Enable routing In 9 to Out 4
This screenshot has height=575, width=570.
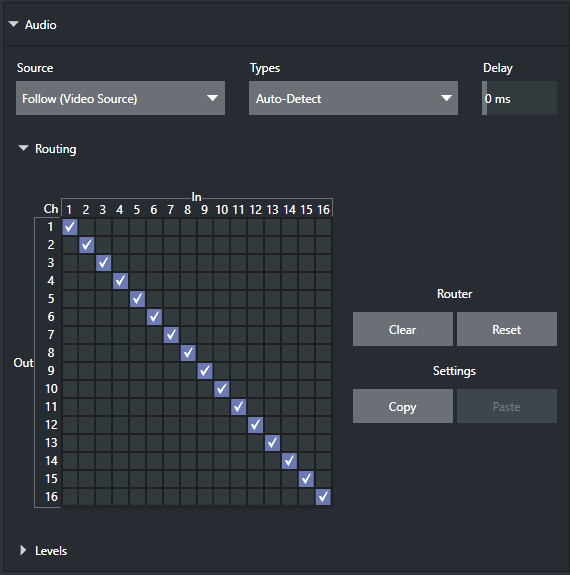pyautogui.click(x=205, y=281)
